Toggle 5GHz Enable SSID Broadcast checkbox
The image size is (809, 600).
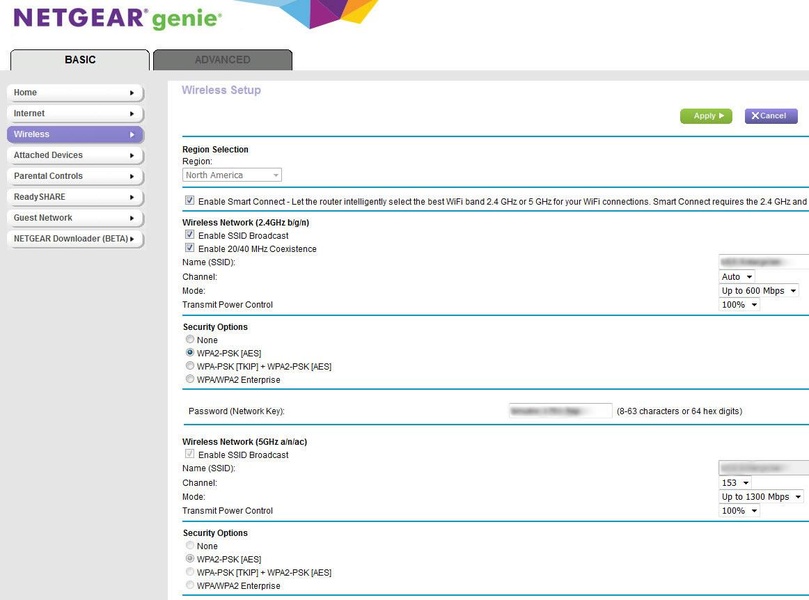(x=190, y=454)
